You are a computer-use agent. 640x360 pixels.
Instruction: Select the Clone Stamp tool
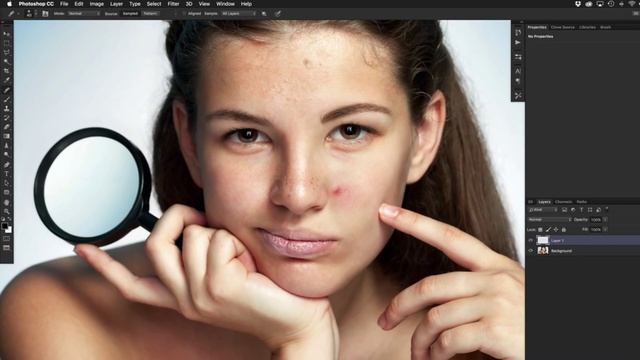click(7, 109)
